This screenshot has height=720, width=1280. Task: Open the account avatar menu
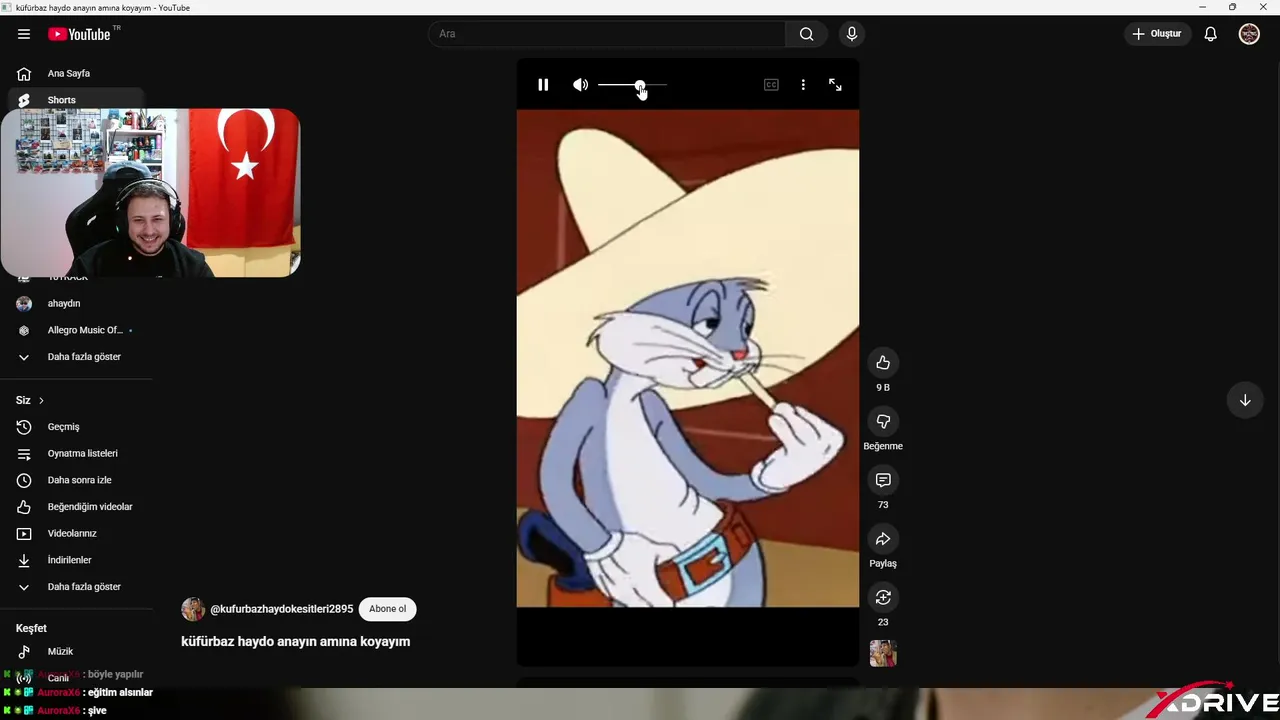coord(1249,34)
